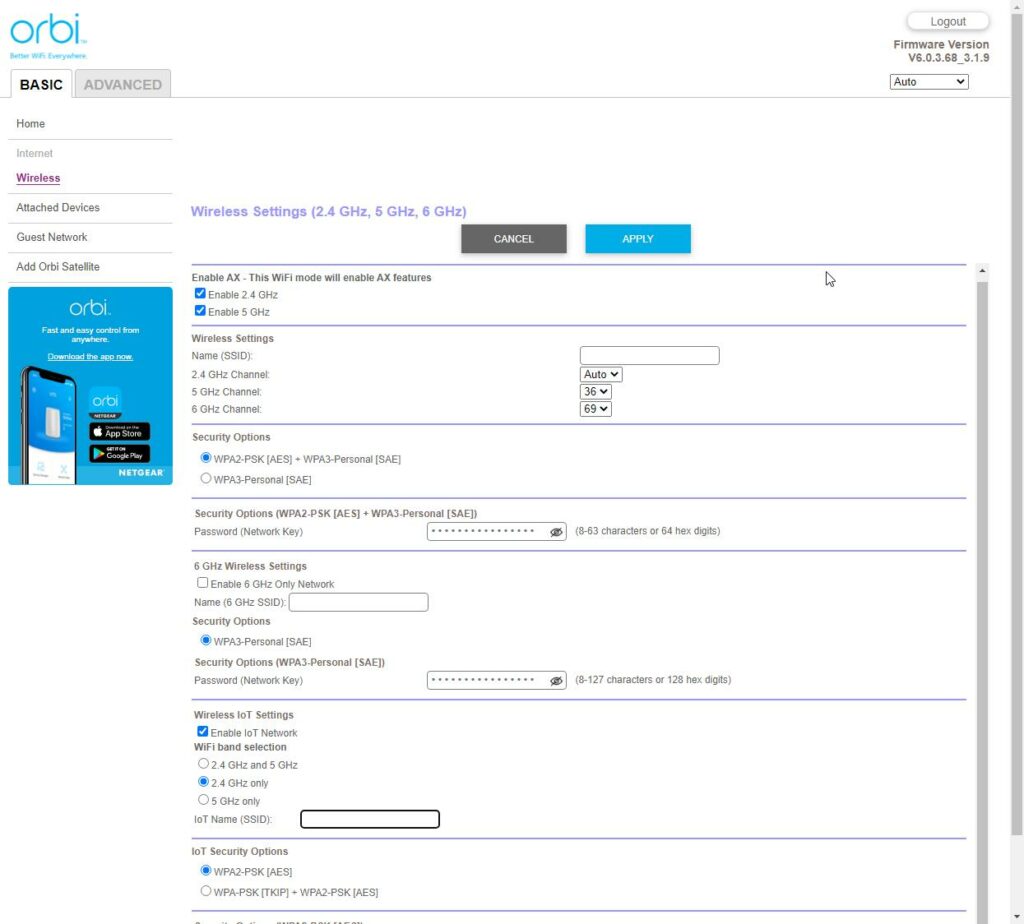This screenshot has width=1024, height=924.
Task: Select 5 GHz only IoT band
Action: coord(204,800)
